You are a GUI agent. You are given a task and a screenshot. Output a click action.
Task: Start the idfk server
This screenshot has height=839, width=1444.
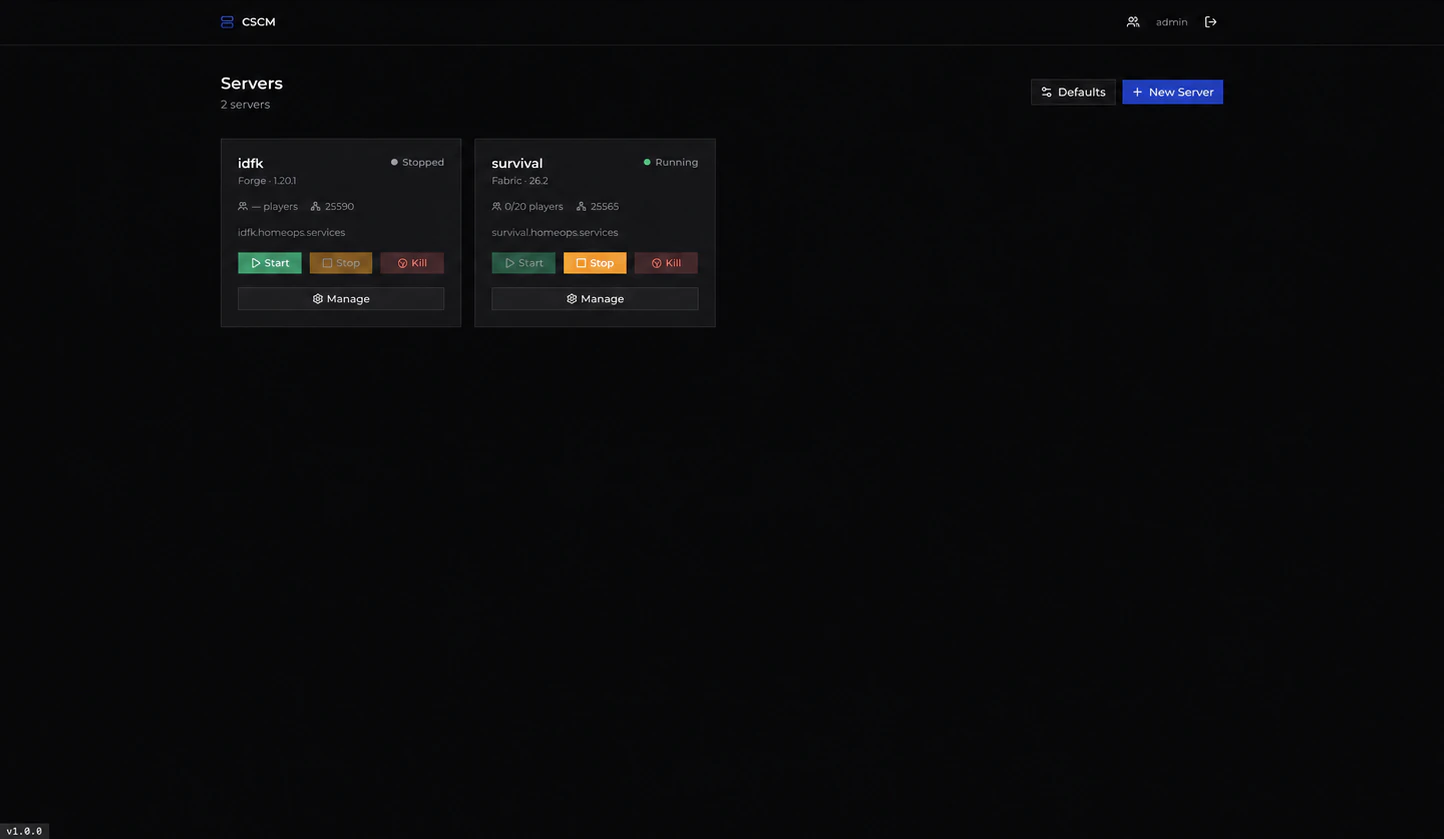(270, 263)
